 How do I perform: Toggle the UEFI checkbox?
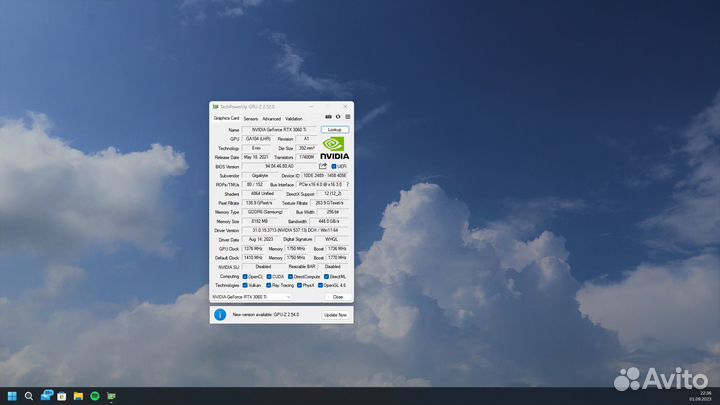pos(334,166)
